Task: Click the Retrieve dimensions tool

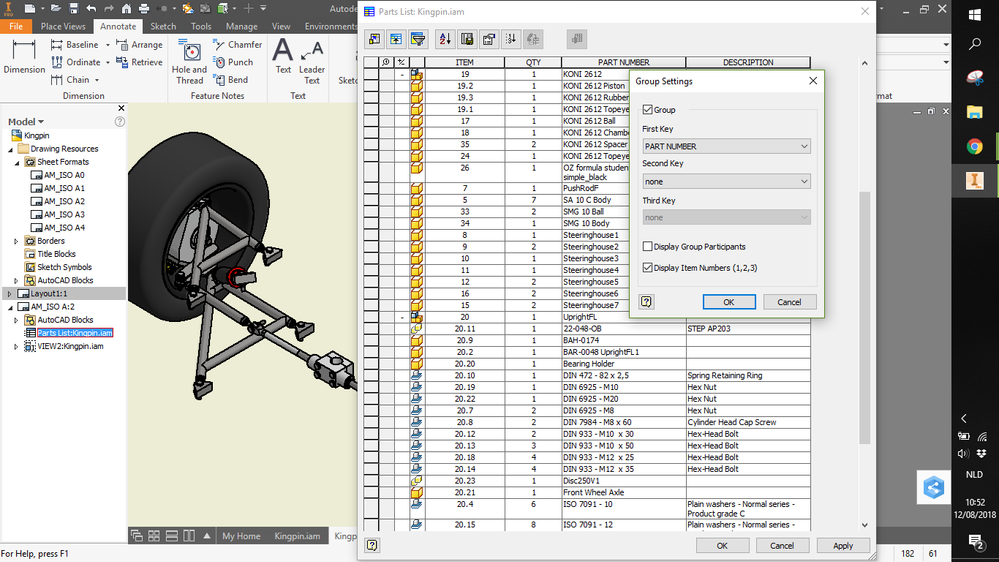Action: click(x=140, y=62)
